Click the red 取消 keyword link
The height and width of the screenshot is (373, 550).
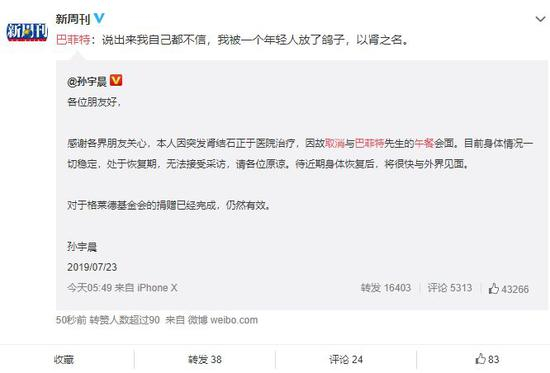(x=335, y=143)
